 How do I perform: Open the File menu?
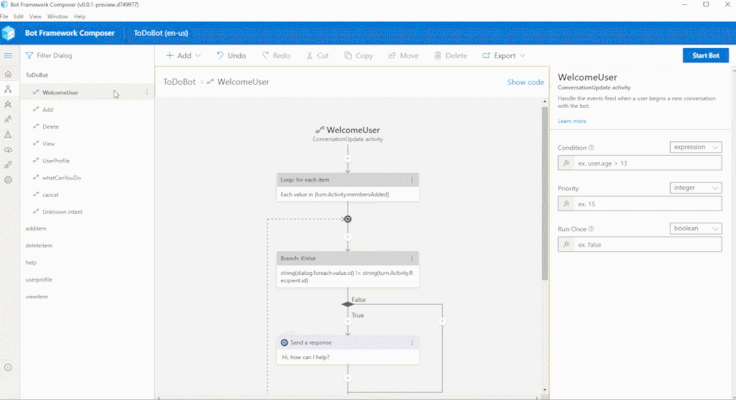(4, 16)
